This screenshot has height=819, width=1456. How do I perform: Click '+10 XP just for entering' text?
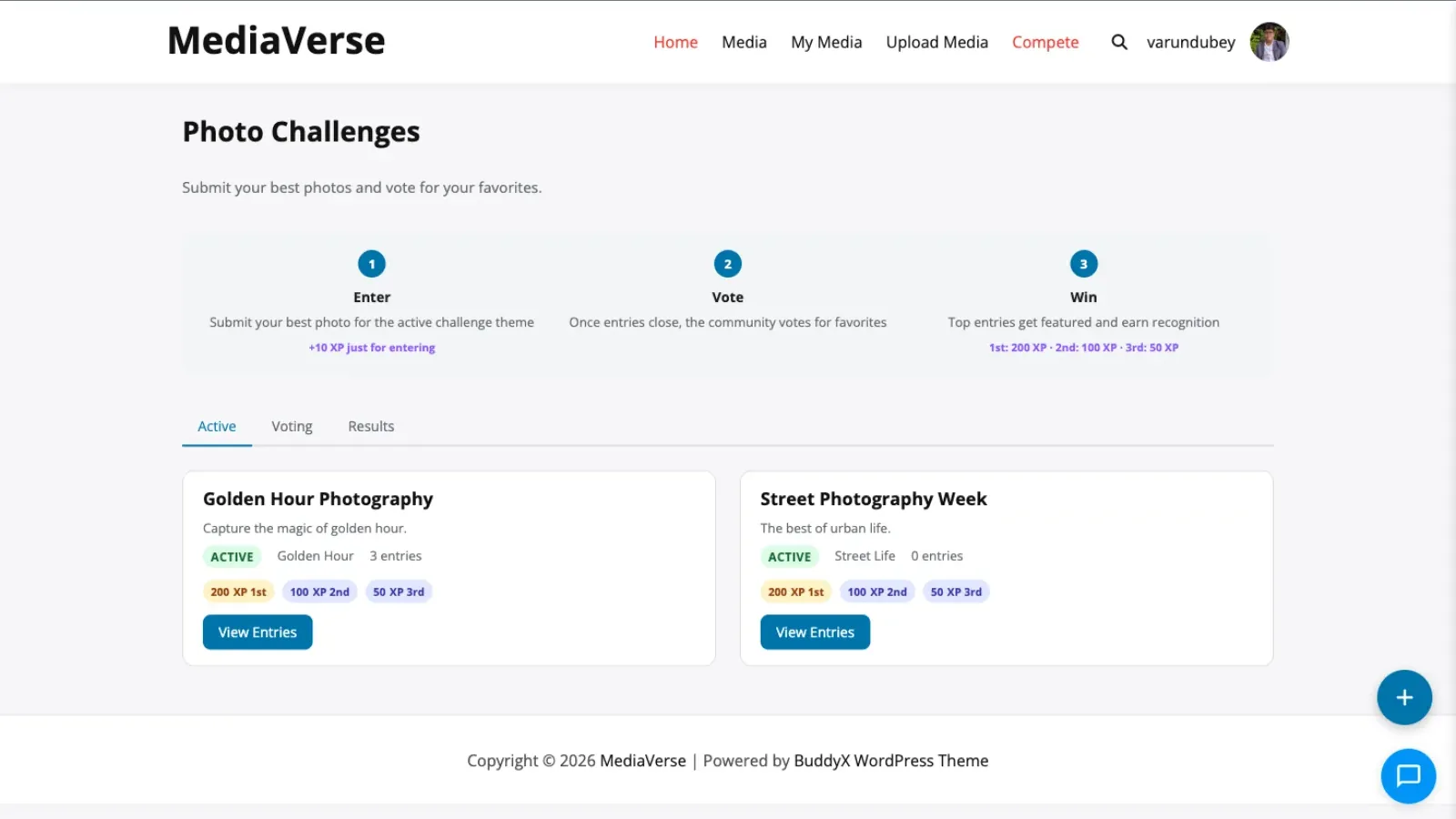click(371, 348)
